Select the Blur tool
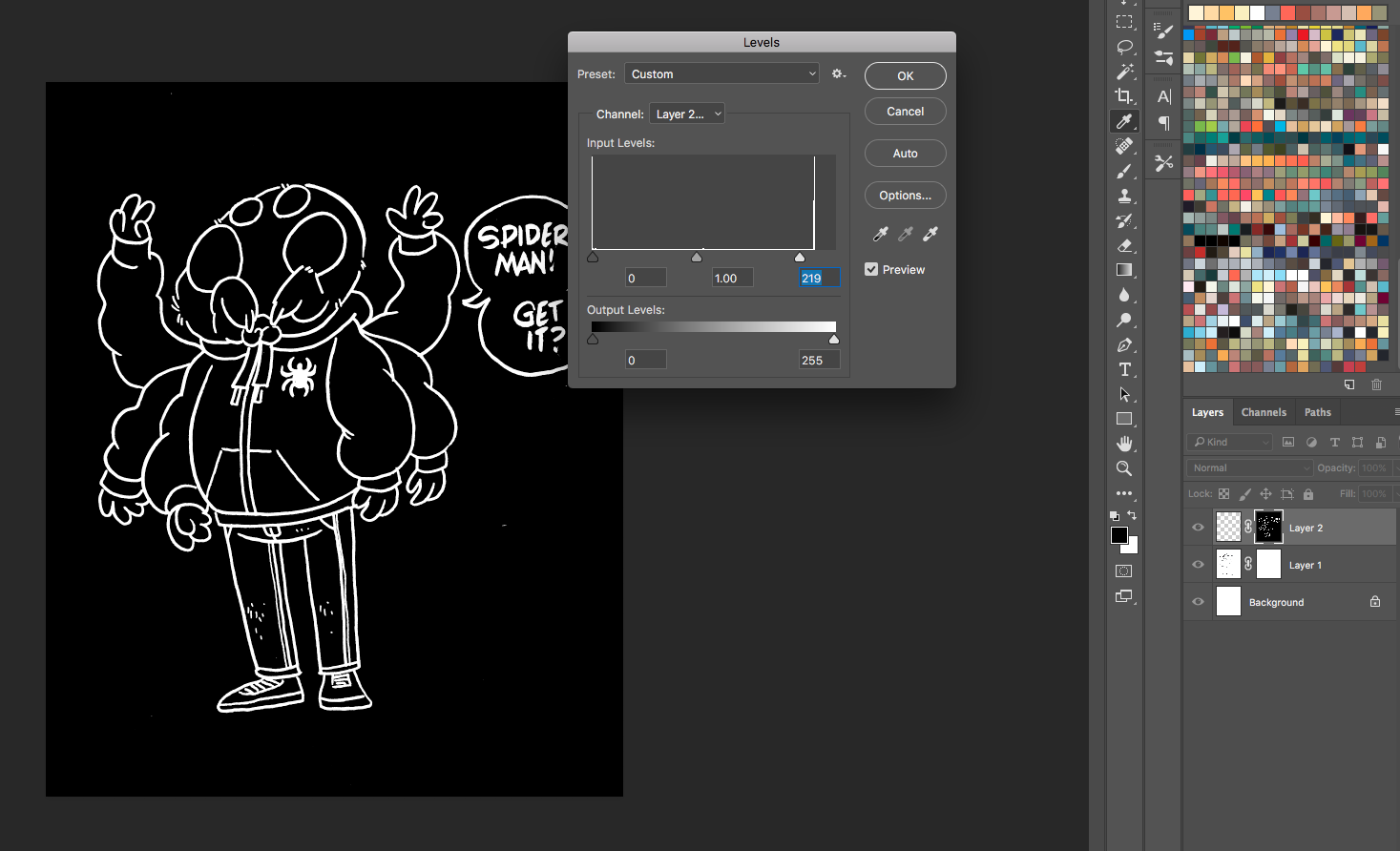Viewport: 1400px width, 851px height. pyautogui.click(x=1124, y=295)
